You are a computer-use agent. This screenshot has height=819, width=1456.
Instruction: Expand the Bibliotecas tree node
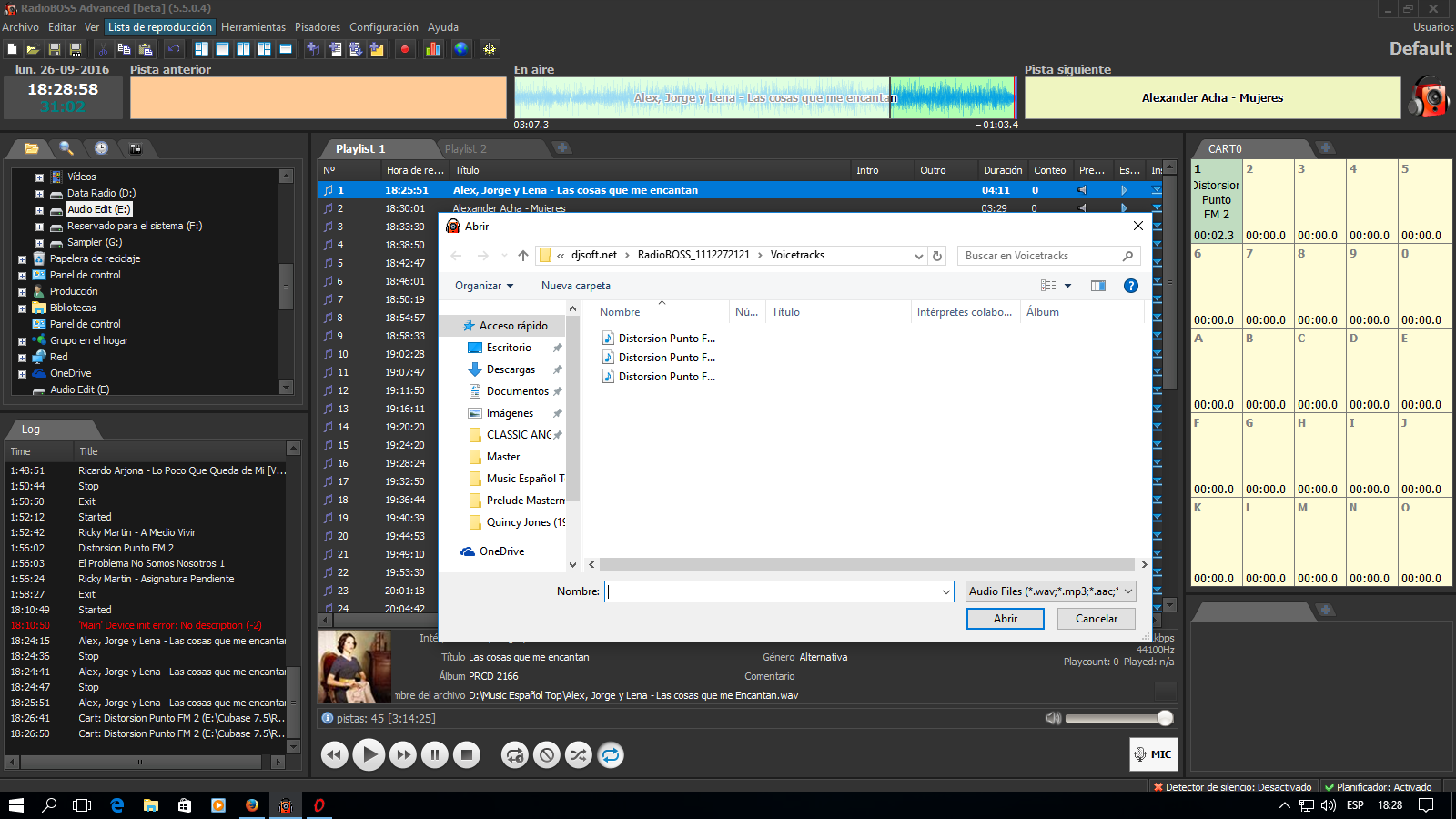point(22,308)
